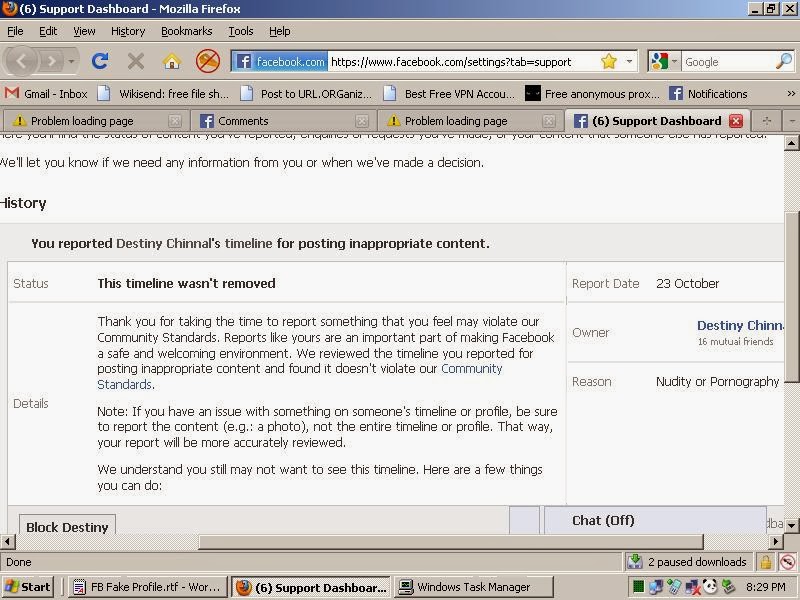Open the search engine selector dropdown

(664, 62)
